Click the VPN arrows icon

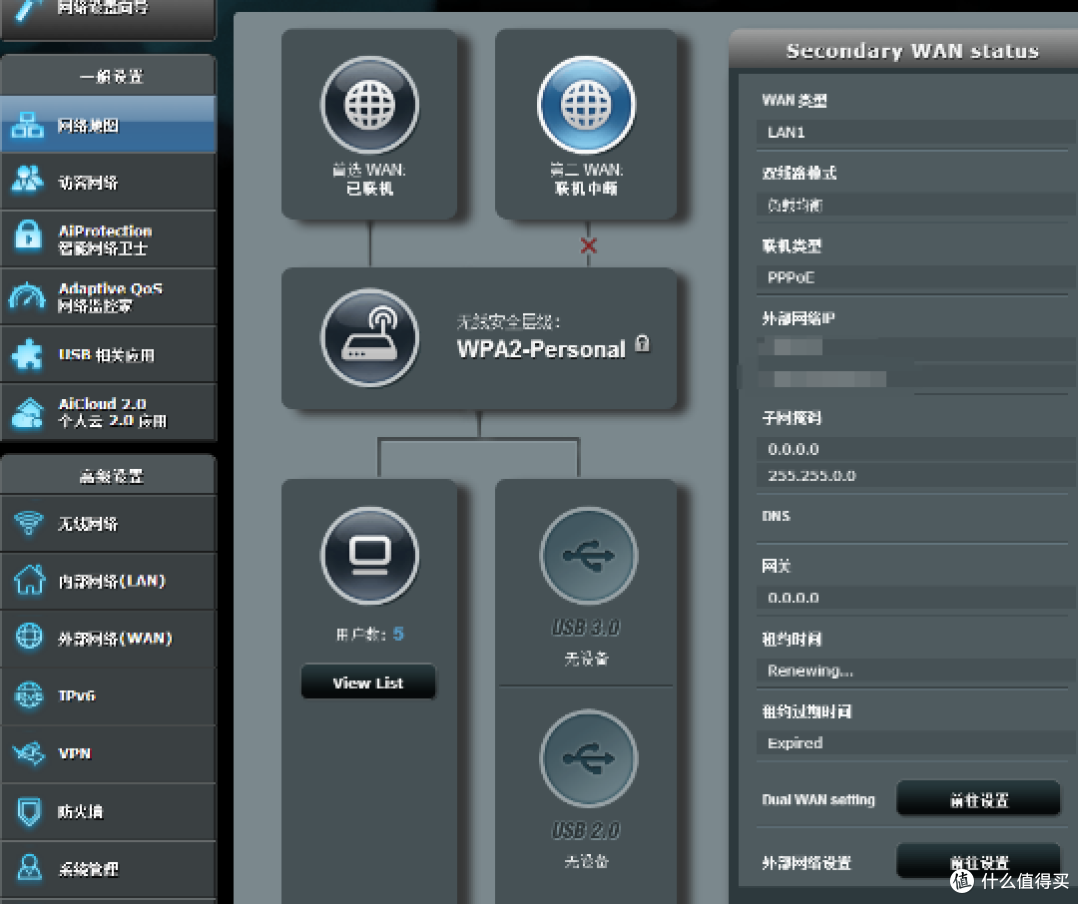pos(29,753)
